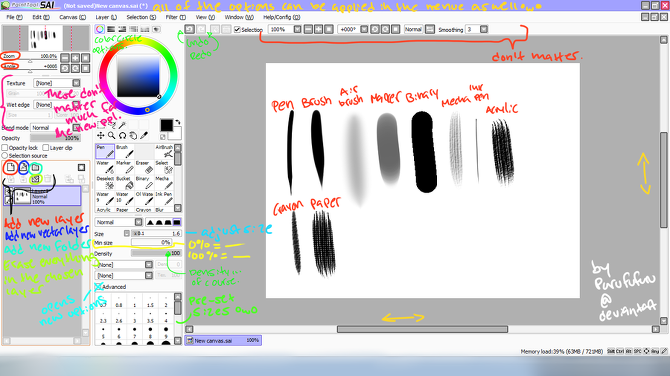Enable the Layer clip checkbox
The image size is (670, 376).
46,147
